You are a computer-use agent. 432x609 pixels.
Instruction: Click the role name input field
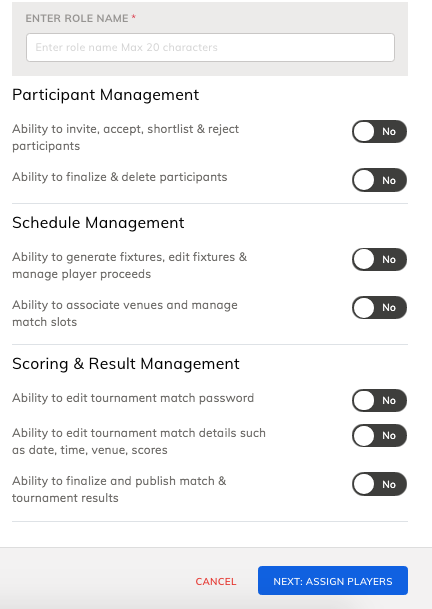click(210, 47)
